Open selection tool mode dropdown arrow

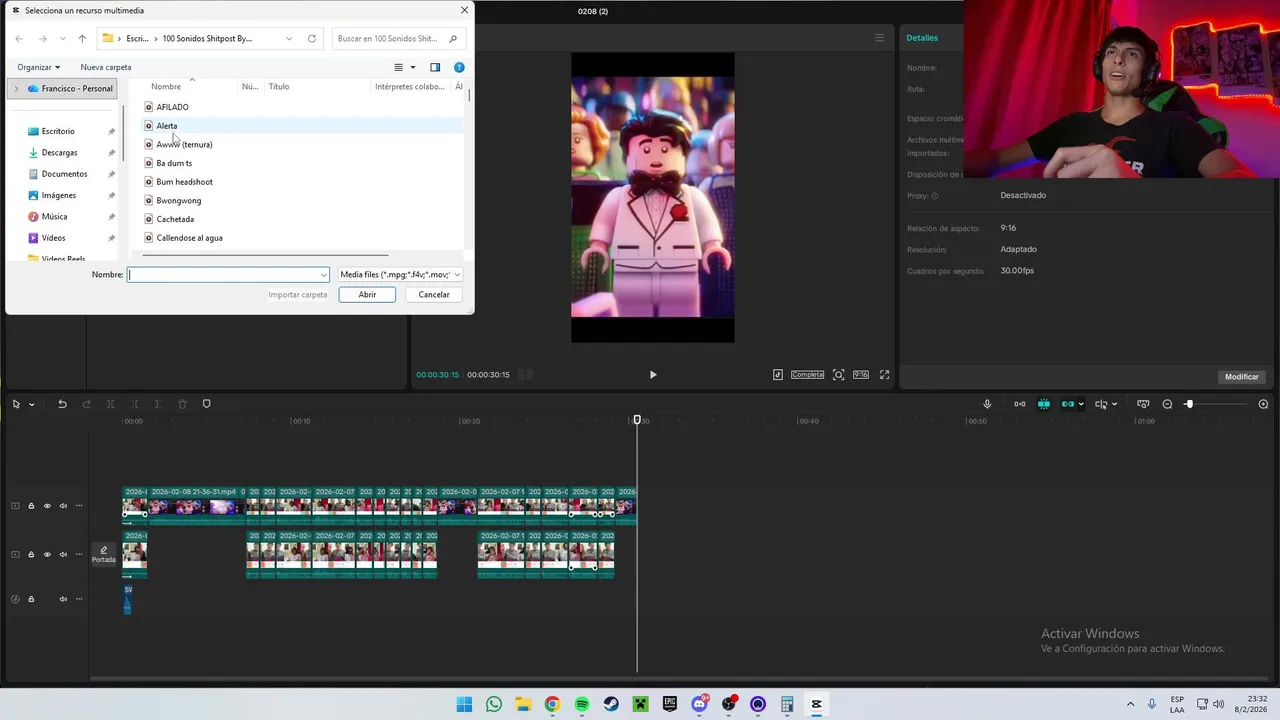tap(32, 404)
